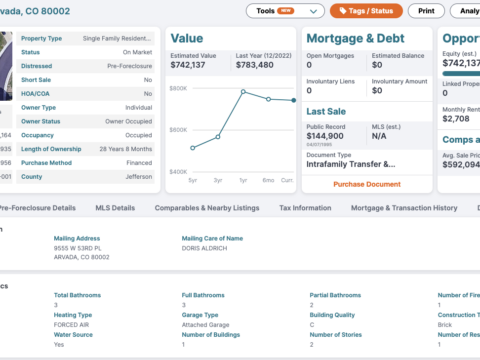Viewport: 480px width, 360px height.
Task: Click the Print button
Action: (x=426, y=11)
